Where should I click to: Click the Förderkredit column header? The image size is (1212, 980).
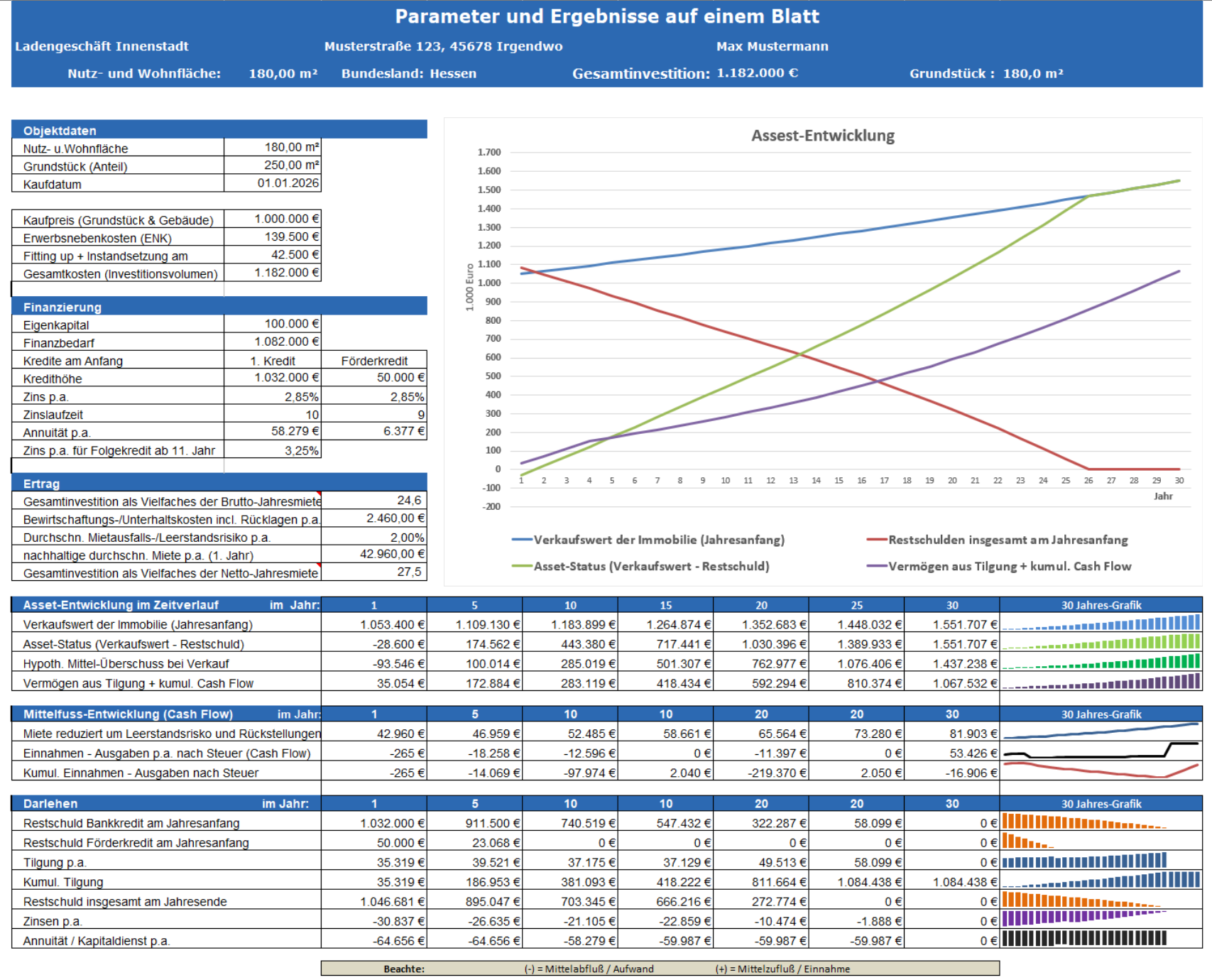coord(374,361)
